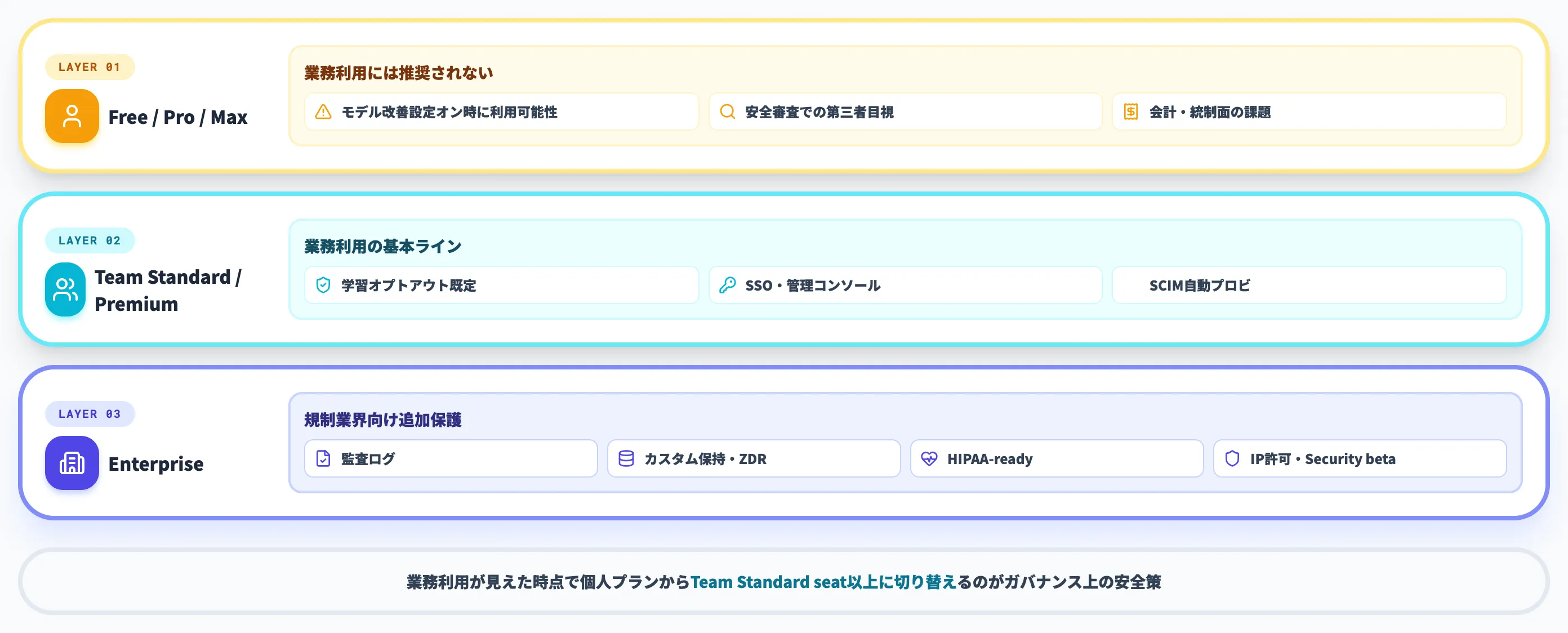Click the Team Standard / Premium title
The image size is (1568, 633).
(168, 291)
